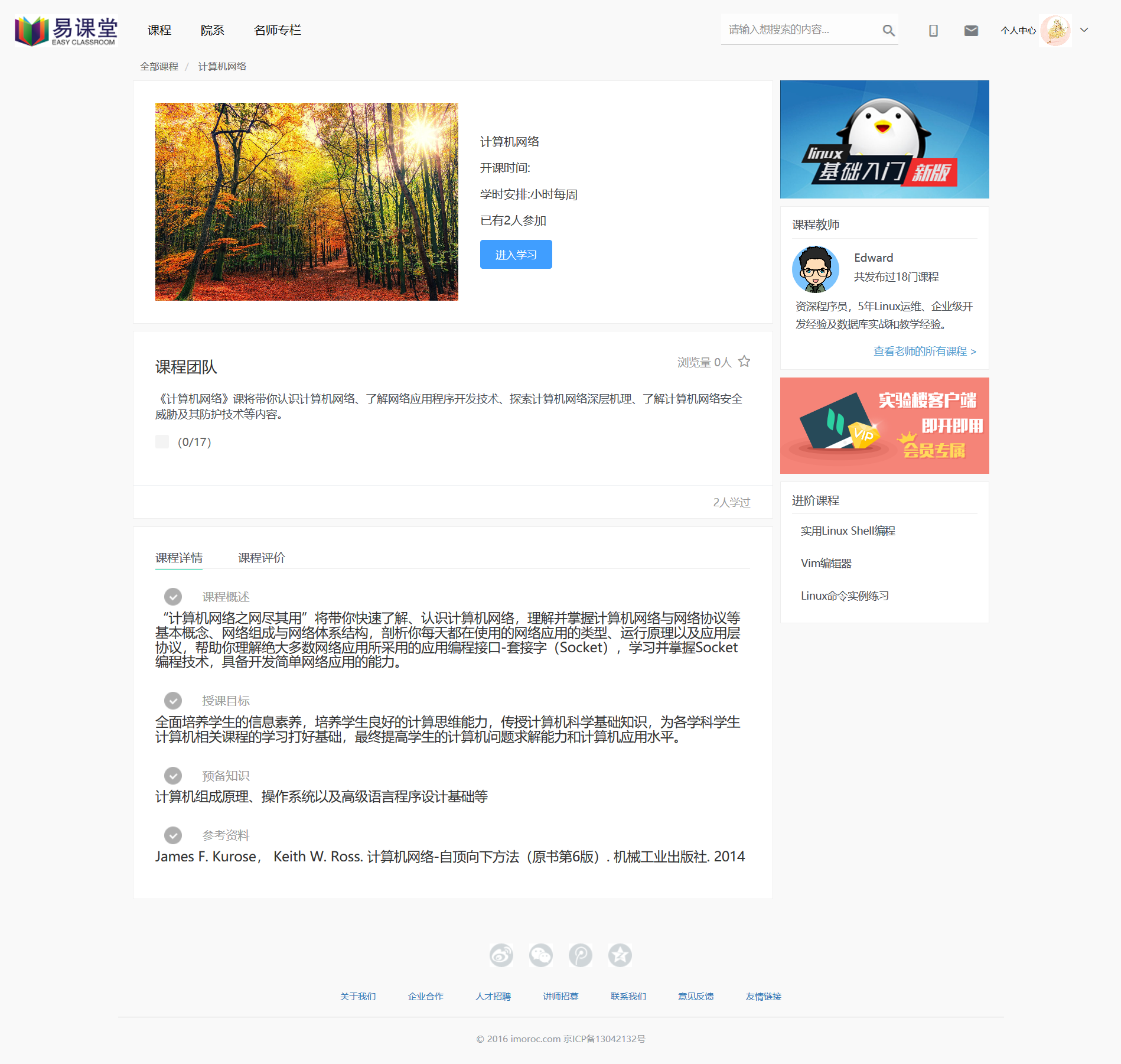Switch to the 课程评价 tab
Screen dimensions: 1121x1064
point(260,557)
